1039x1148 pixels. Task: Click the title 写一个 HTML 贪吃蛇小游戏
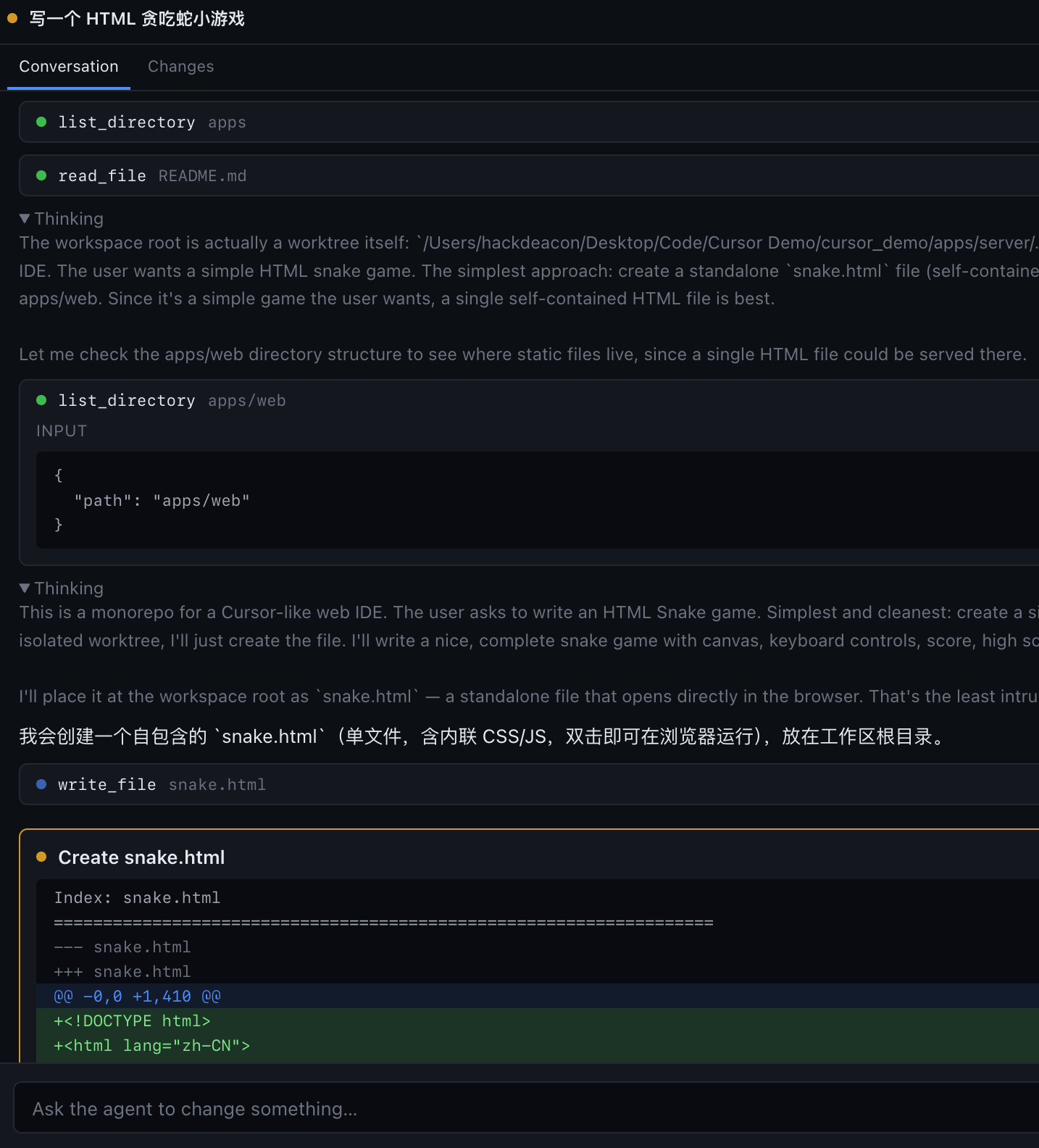pos(137,18)
